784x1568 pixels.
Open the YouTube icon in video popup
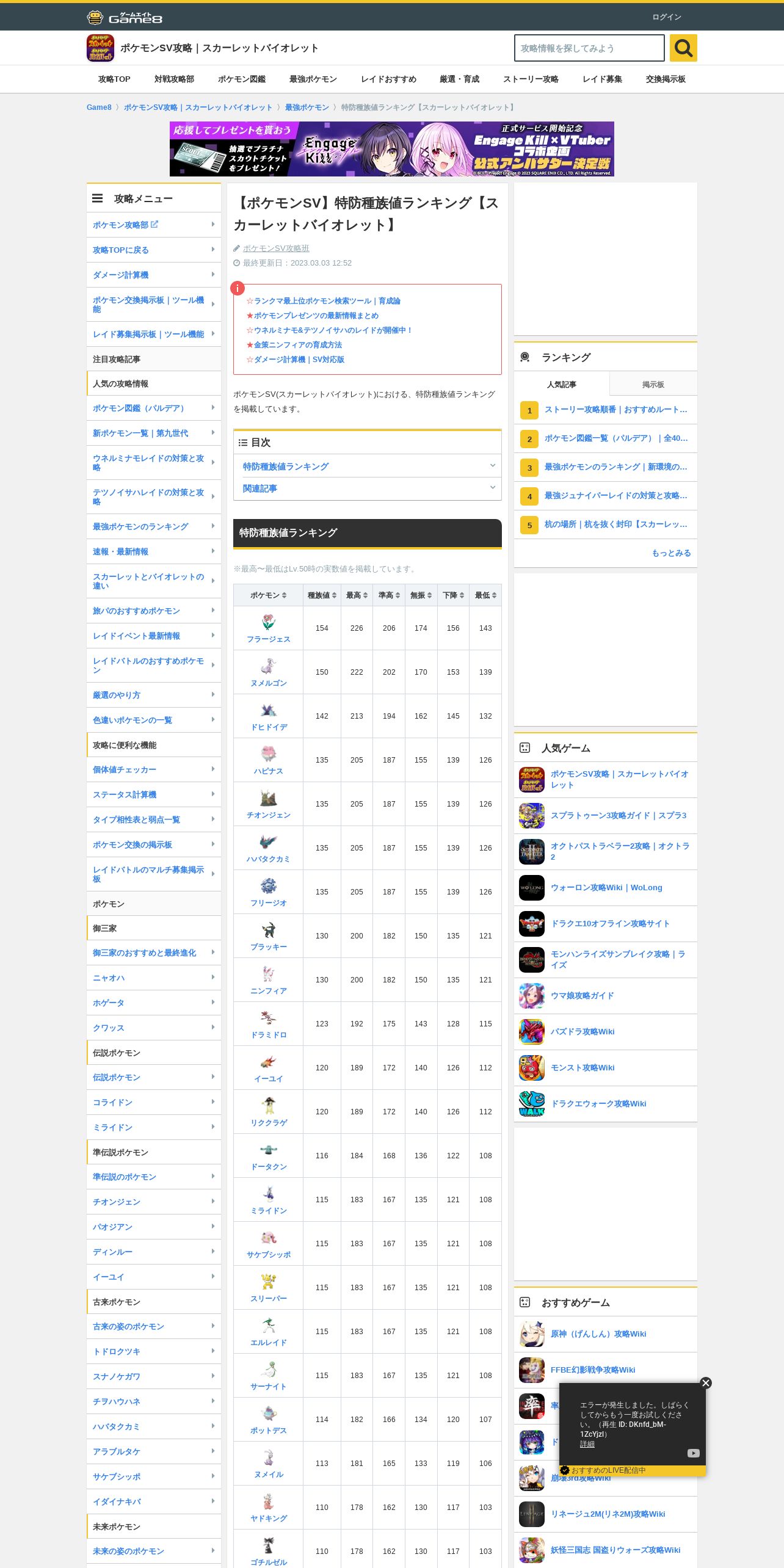point(694,1453)
